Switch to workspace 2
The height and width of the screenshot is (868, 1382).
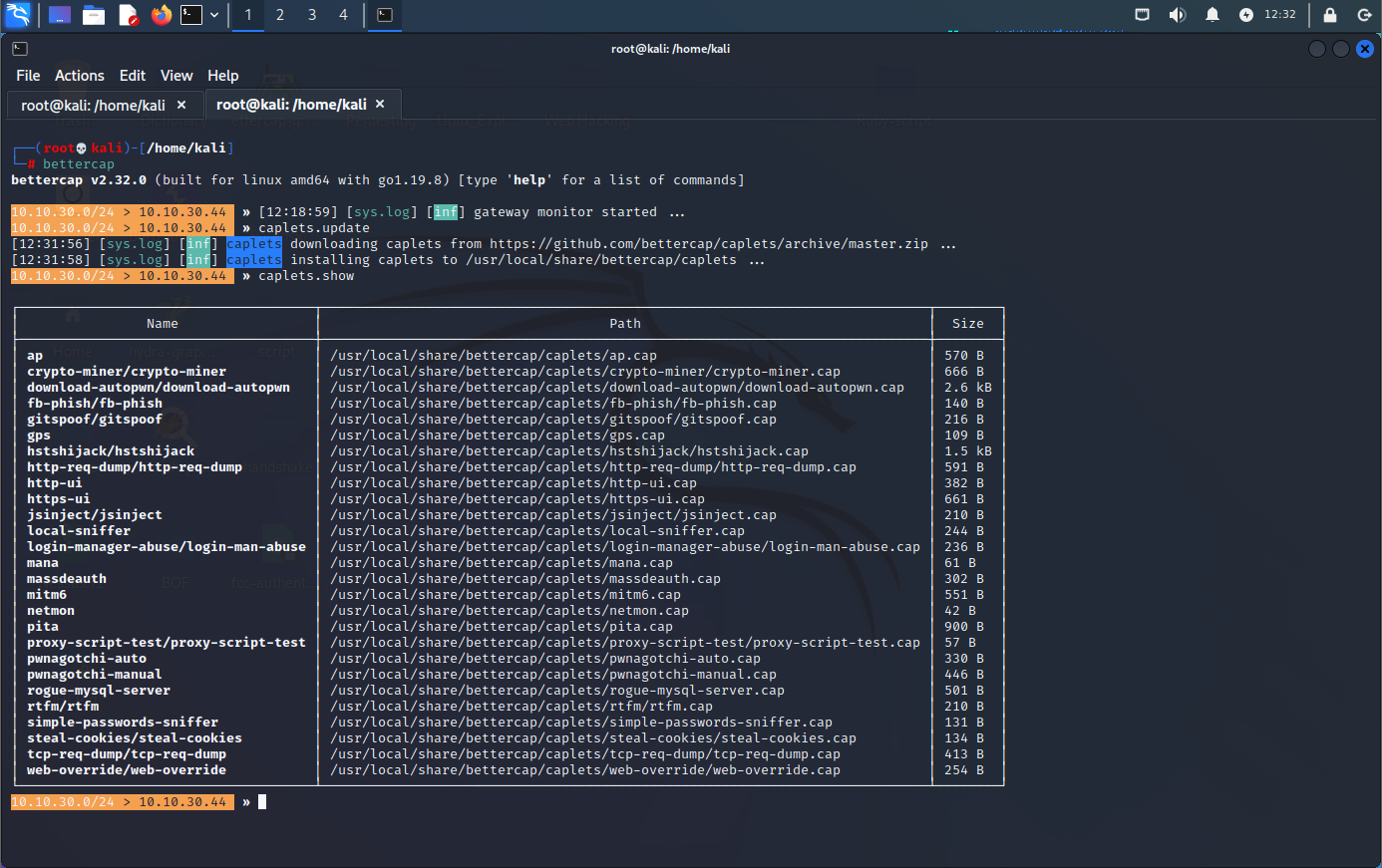point(280,15)
